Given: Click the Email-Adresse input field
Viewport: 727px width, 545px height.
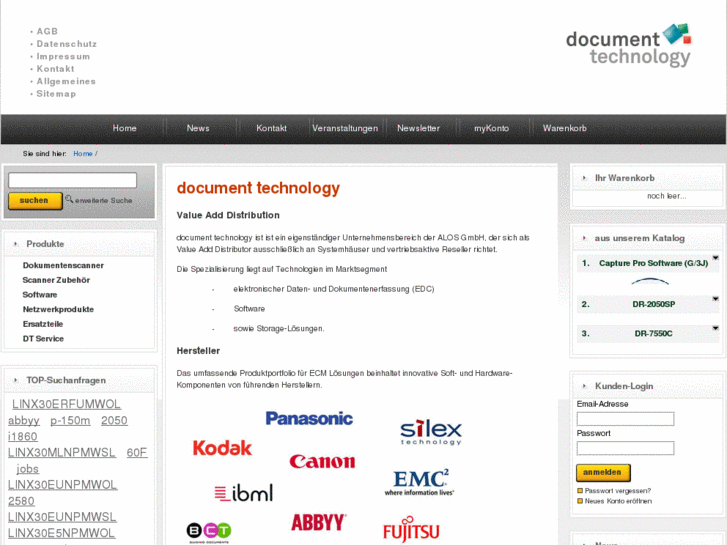Looking at the screenshot, I should (625, 419).
